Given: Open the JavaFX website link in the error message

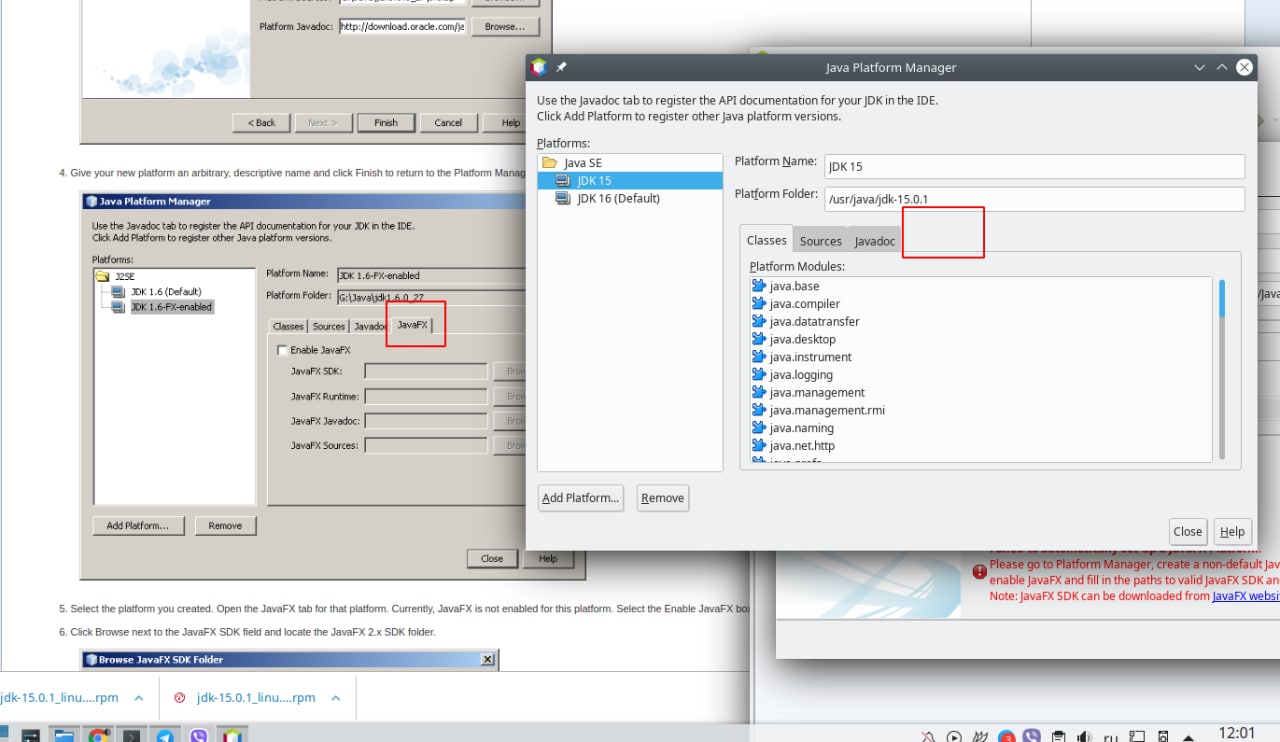Looking at the screenshot, I should point(1246,596).
